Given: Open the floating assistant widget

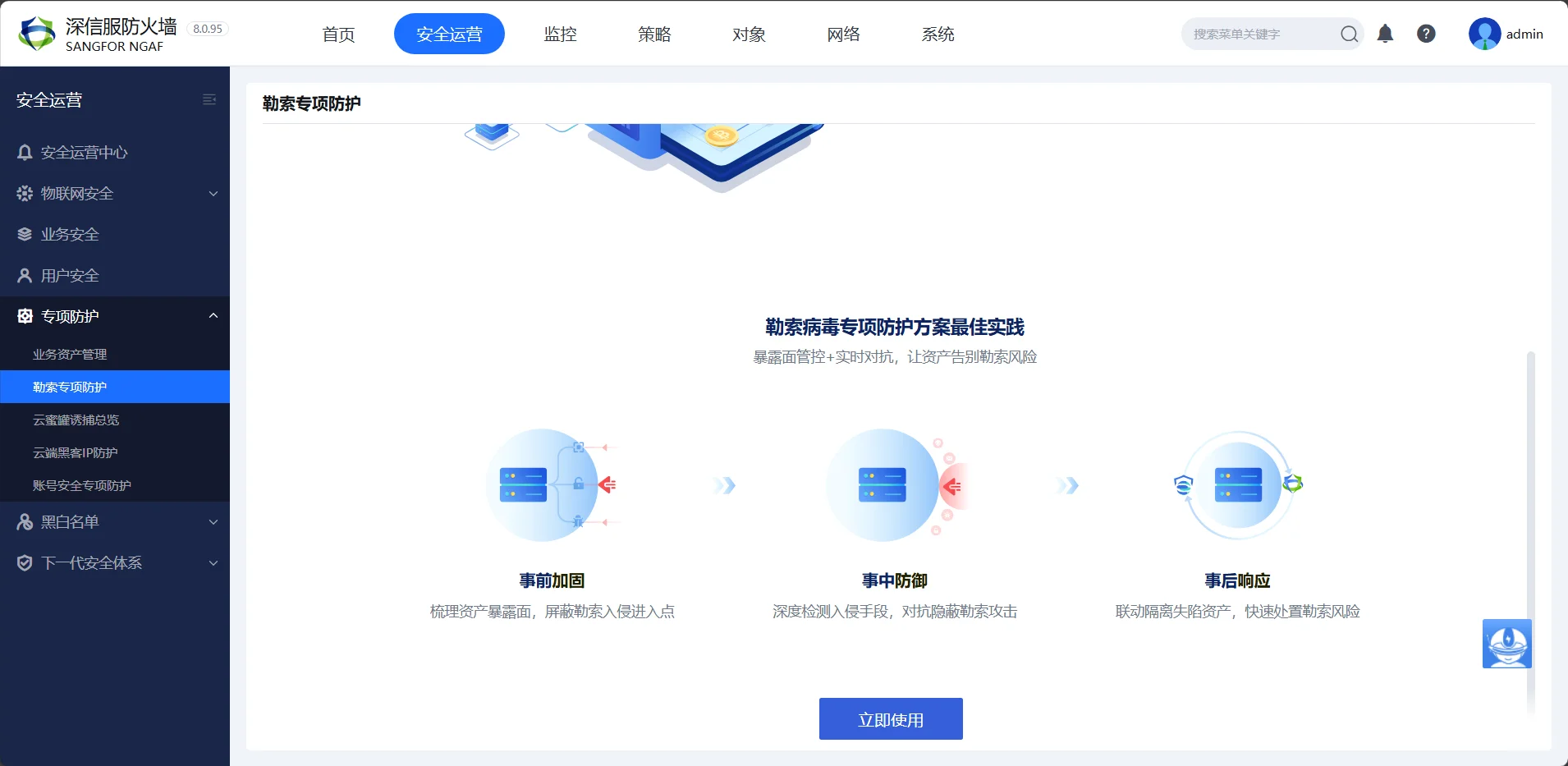Looking at the screenshot, I should tap(1506, 644).
